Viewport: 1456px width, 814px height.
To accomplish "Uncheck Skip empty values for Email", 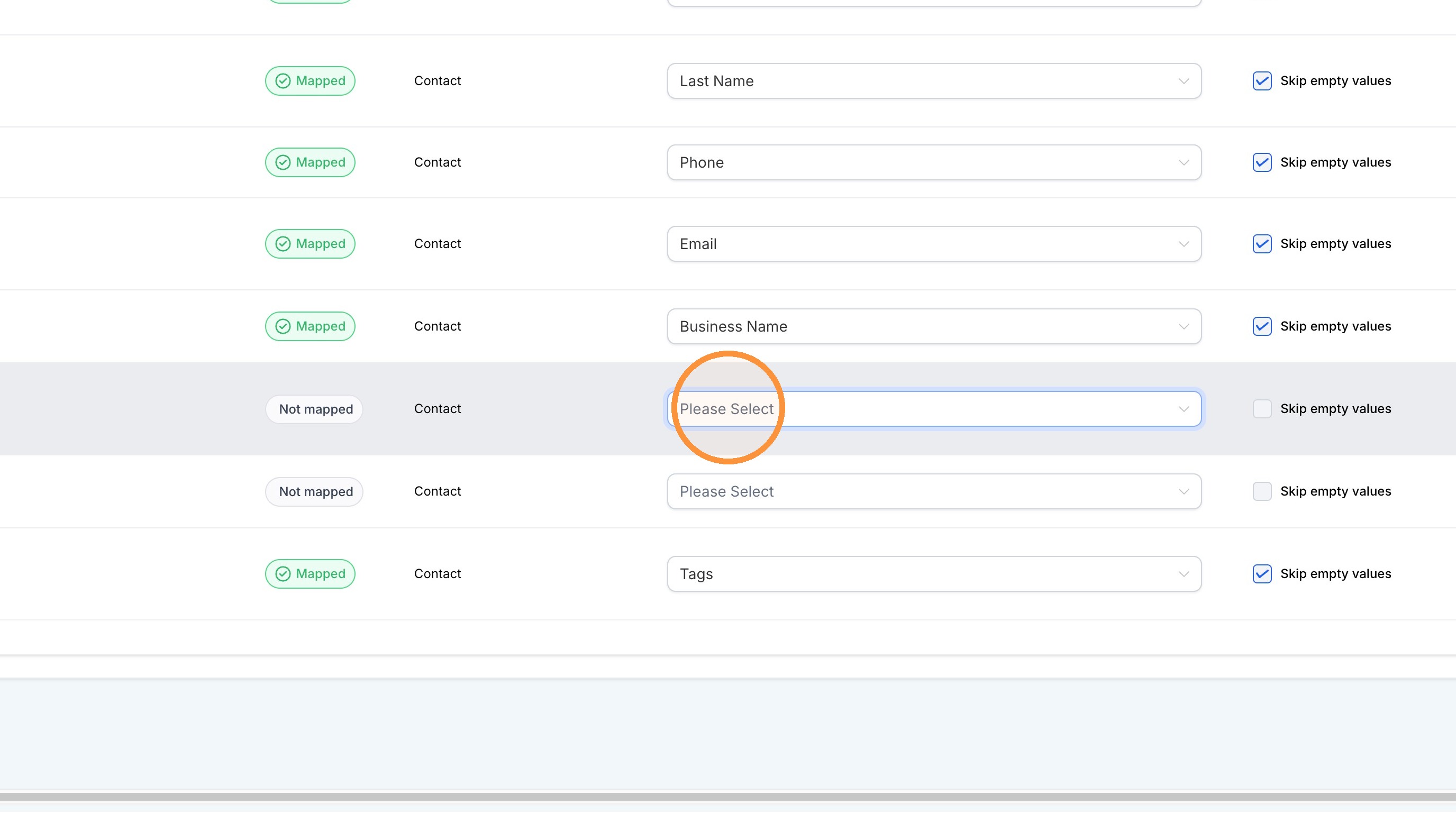I will 1261,244.
